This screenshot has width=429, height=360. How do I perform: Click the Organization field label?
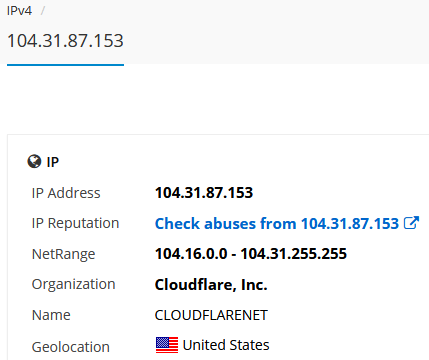tap(73, 284)
